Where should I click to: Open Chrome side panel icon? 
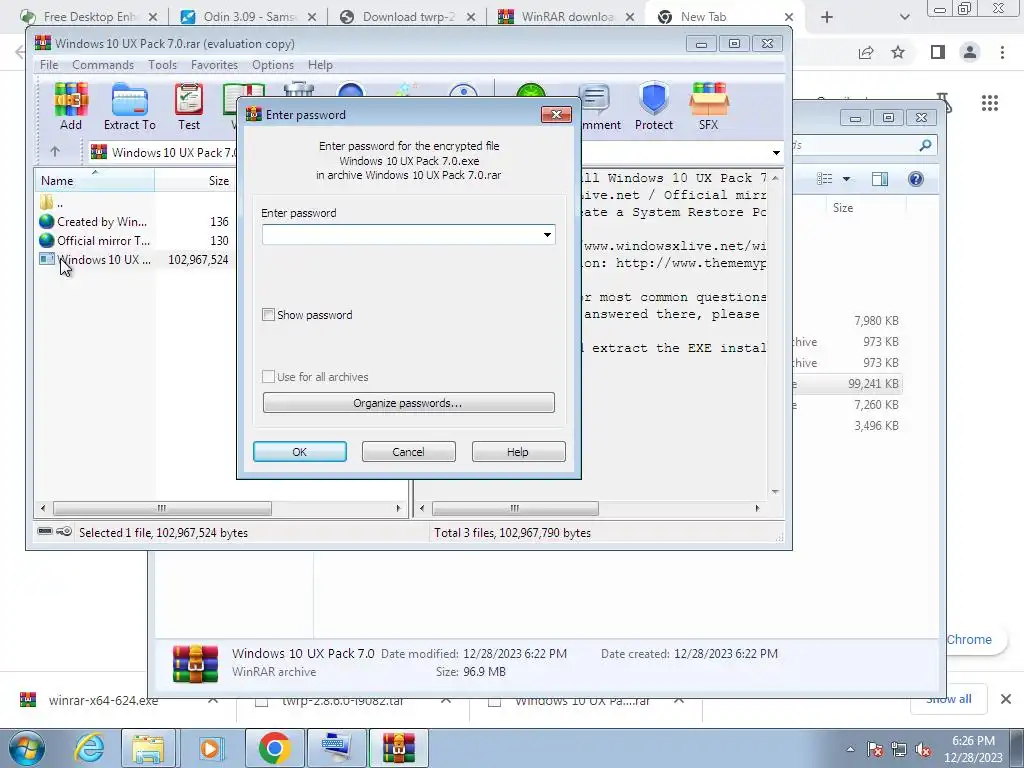click(938, 52)
